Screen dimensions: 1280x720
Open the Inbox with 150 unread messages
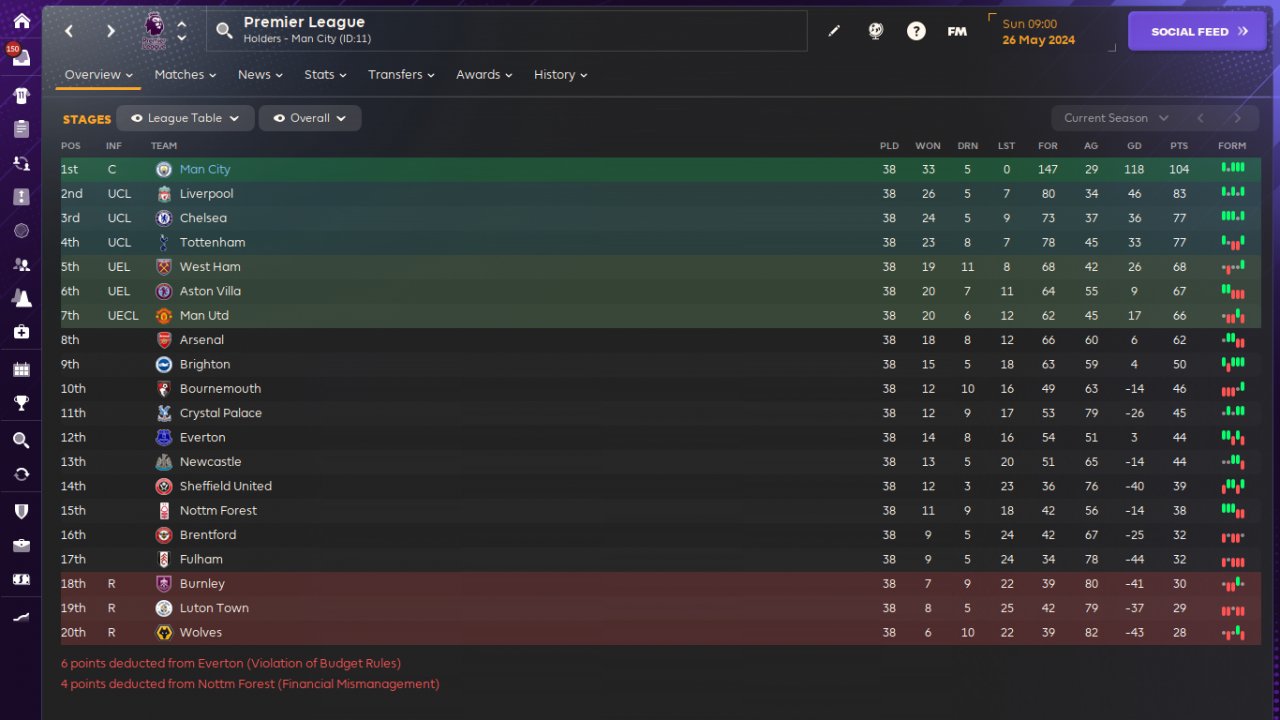[x=21, y=57]
